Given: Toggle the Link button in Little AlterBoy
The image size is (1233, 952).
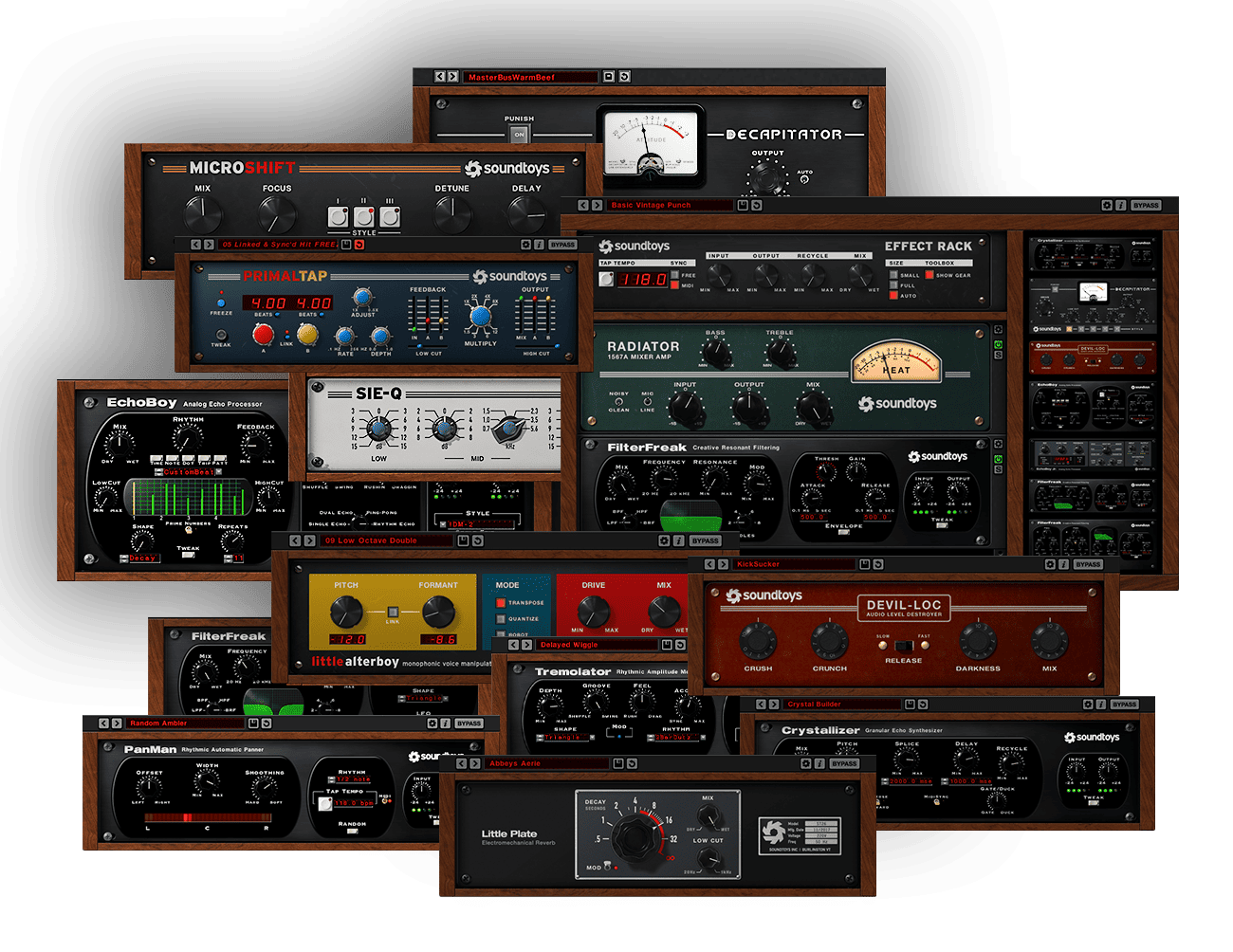Looking at the screenshot, I should click(392, 613).
